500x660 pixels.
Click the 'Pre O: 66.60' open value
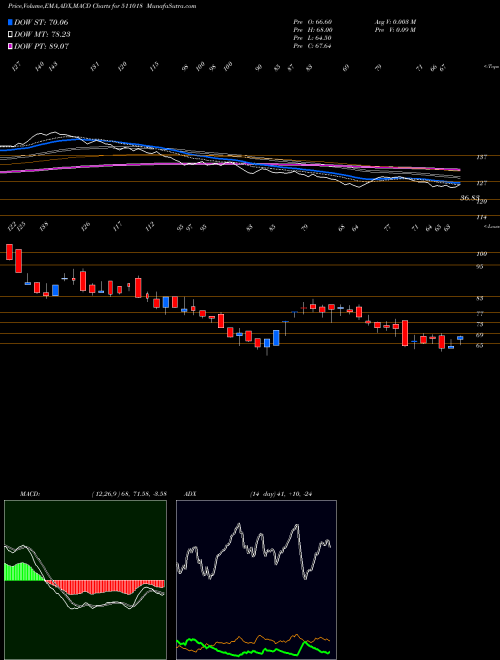[x=313, y=22]
